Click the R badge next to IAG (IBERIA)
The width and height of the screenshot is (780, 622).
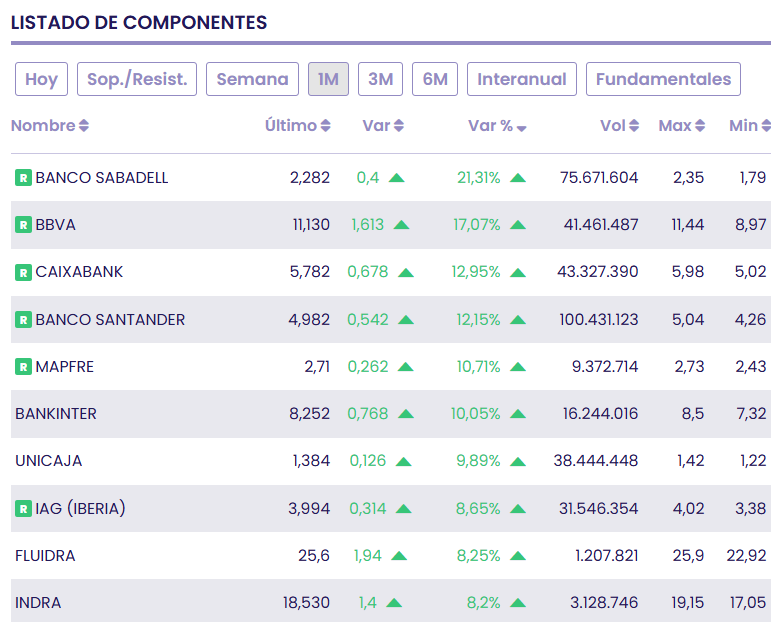[23, 509]
